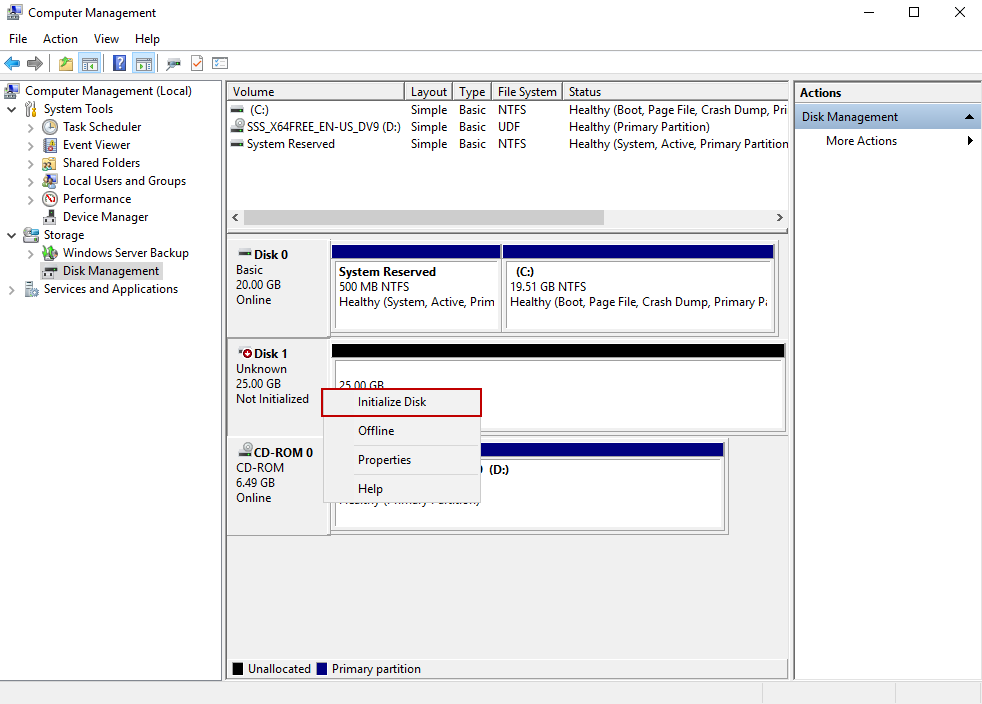Click the volume list horizontal scrollbar thumb
The height and width of the screenshot is (704, 982).
tap(424, 217)
